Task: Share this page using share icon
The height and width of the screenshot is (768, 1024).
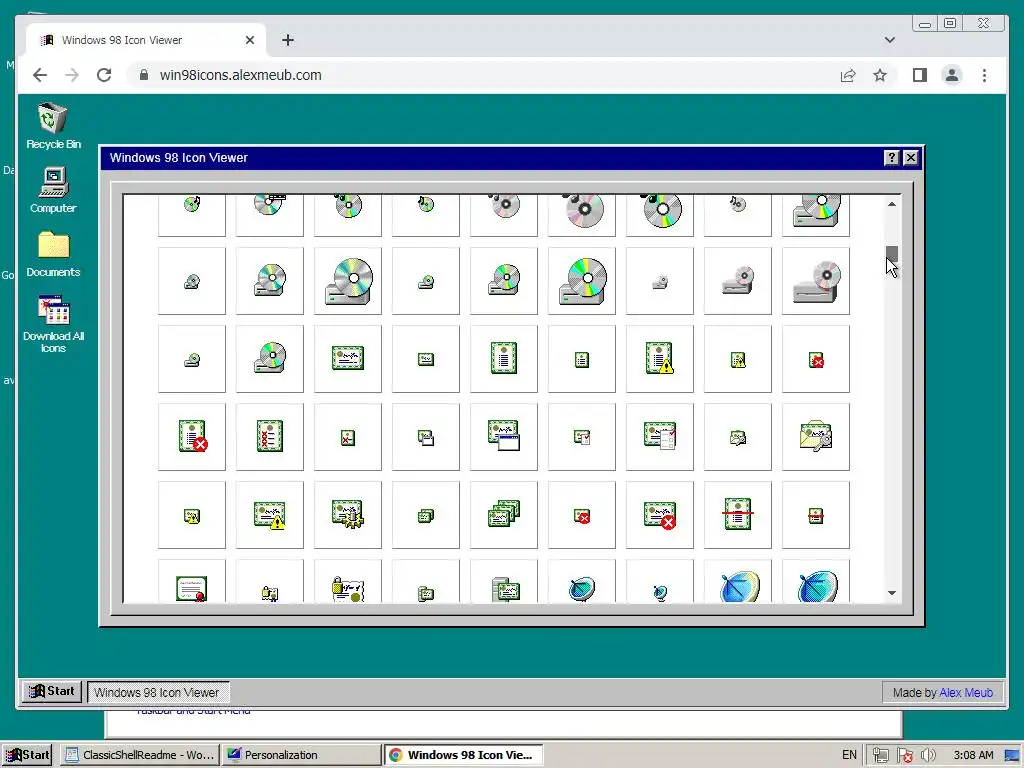Action: click(x=848, y=75)
